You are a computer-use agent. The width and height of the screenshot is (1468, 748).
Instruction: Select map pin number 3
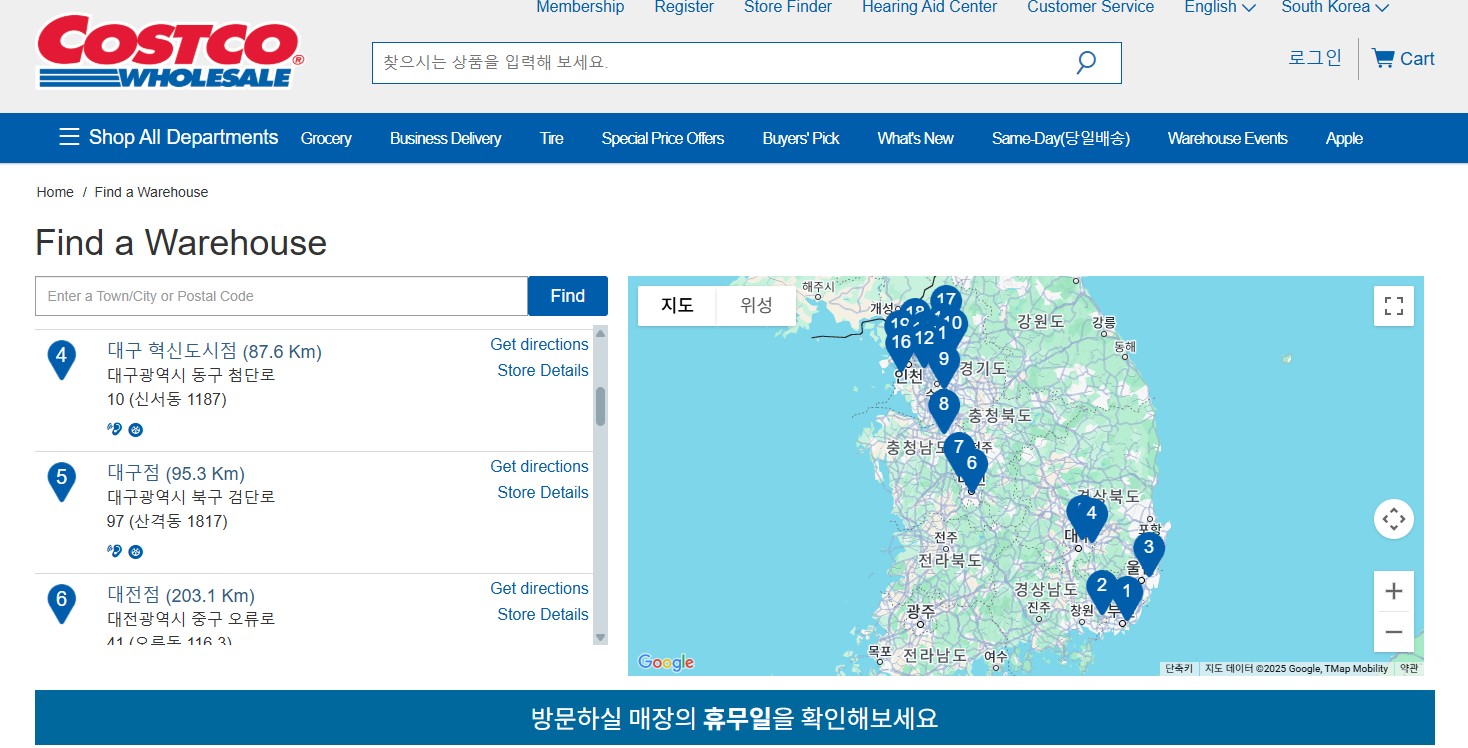(1149, 551)
